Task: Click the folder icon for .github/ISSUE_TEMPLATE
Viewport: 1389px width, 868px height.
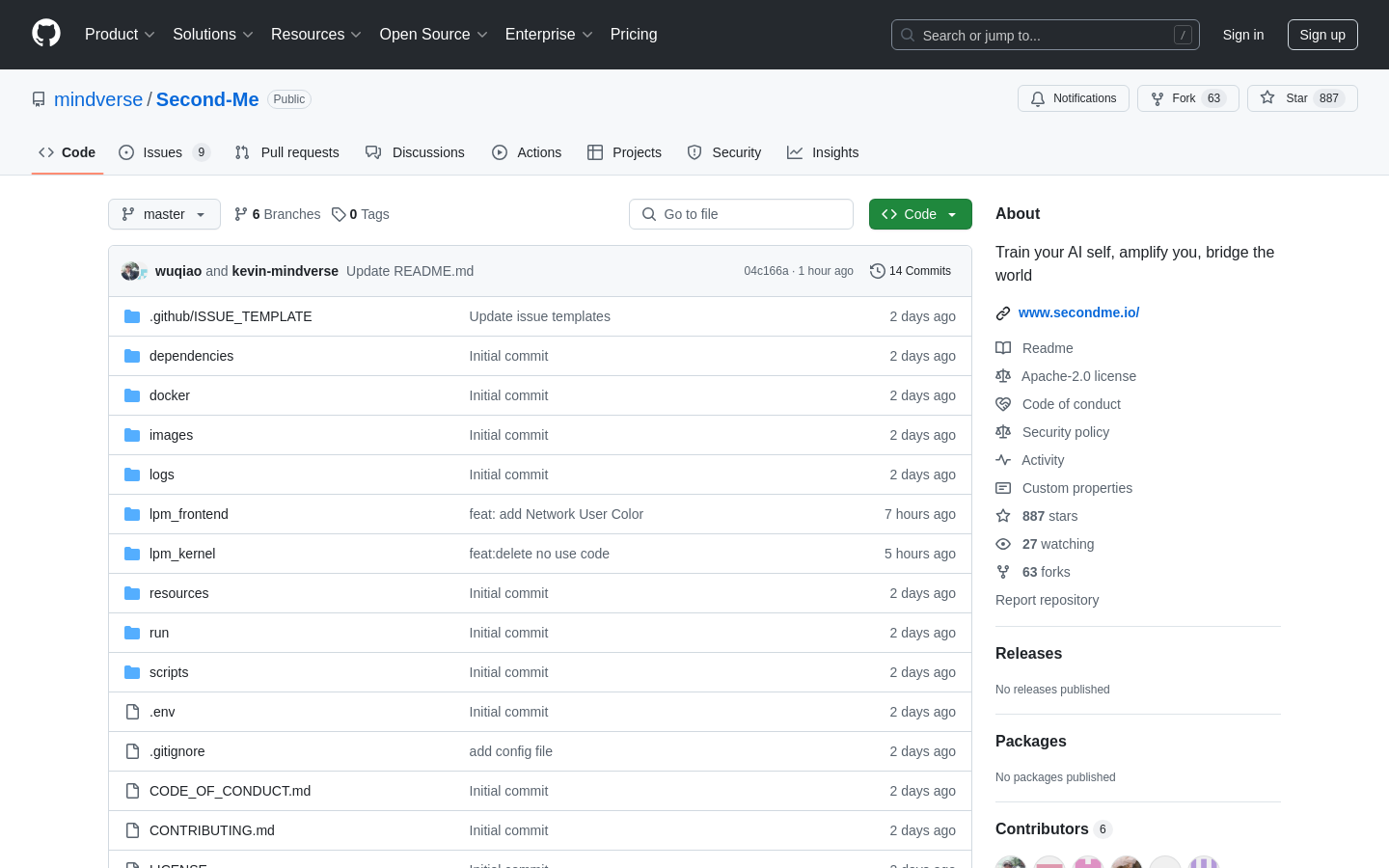Action: click(x=132, y=316)
